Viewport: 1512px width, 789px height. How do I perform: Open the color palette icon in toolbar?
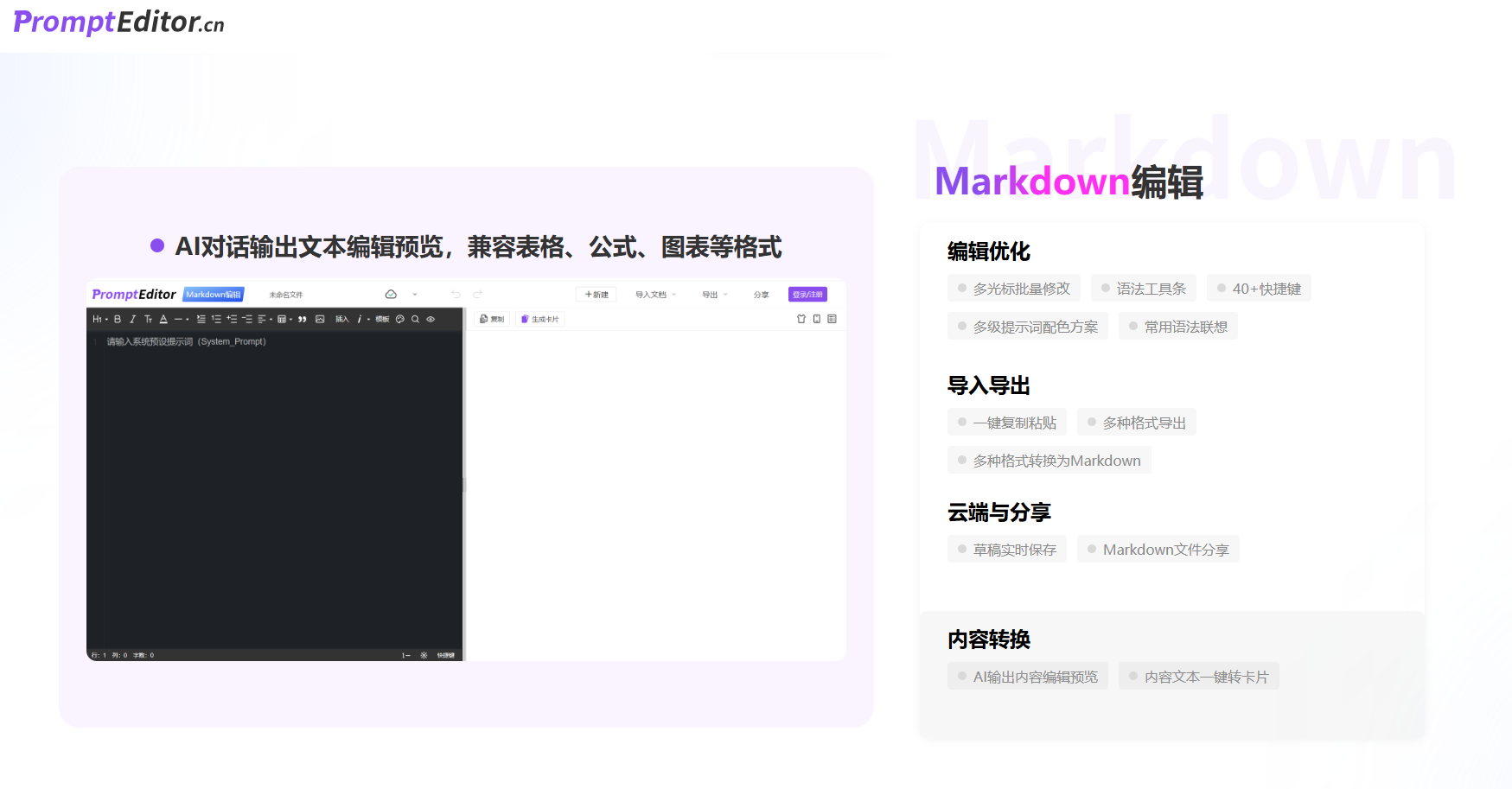pyautogui.click(x=399, y=318)
